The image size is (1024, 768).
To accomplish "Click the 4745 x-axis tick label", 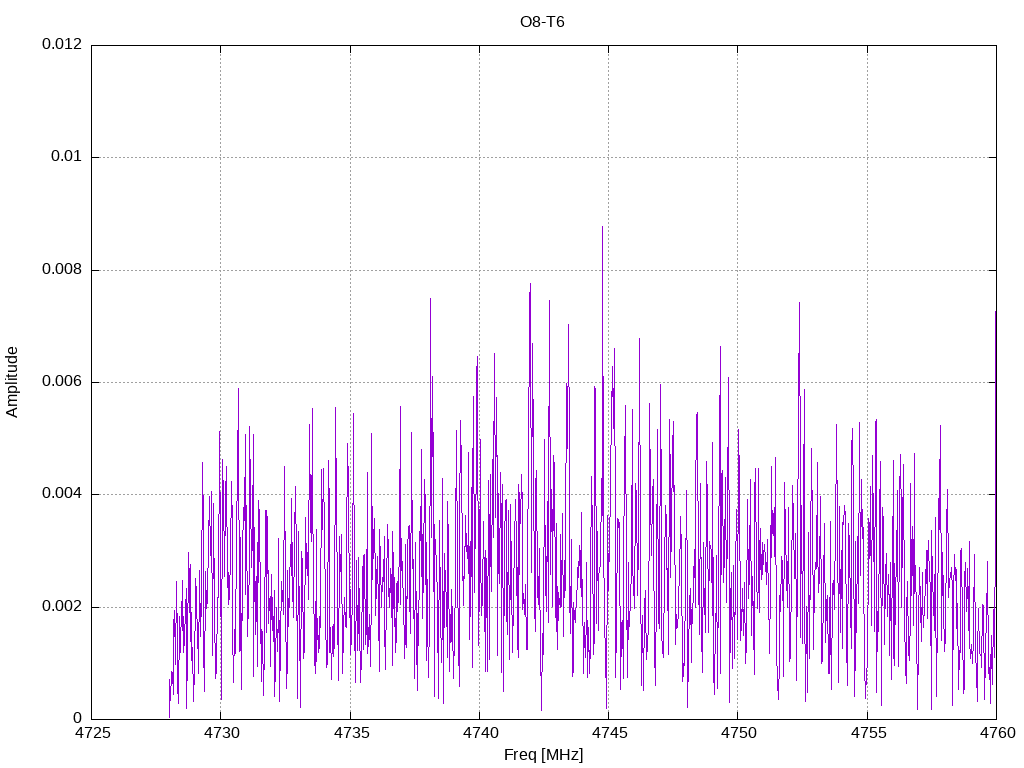I will pyautogui.click(x=609, y=733).
